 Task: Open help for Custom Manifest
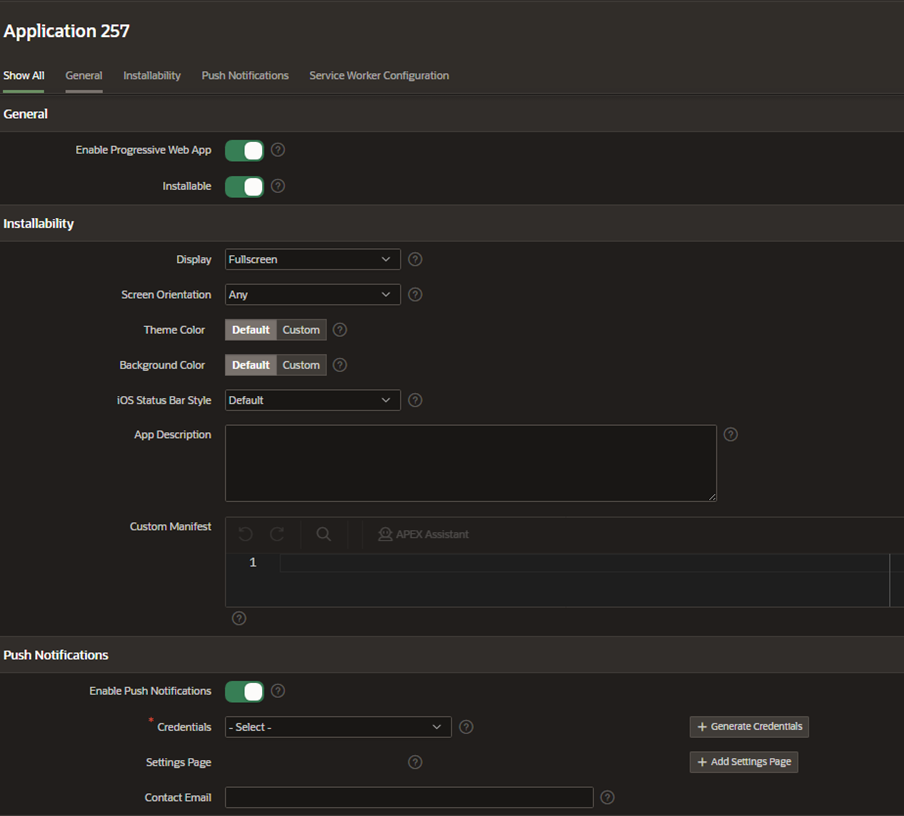pyautogui.click(x=239, y=618)
